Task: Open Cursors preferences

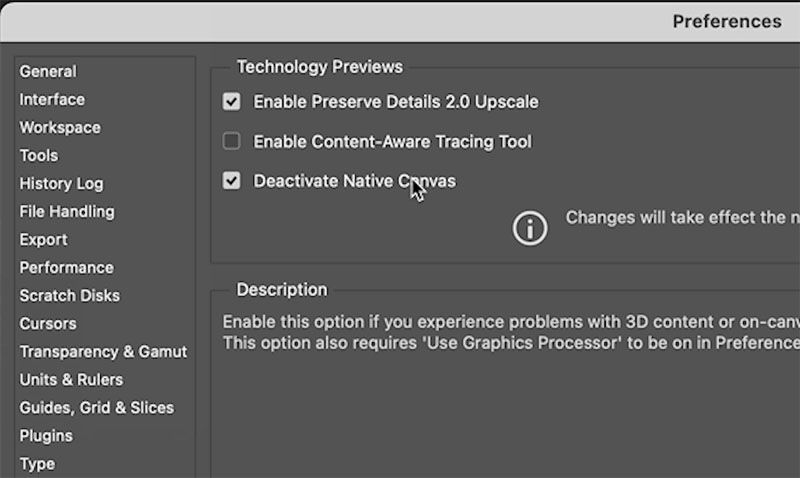Action: (x=48, y=324)
